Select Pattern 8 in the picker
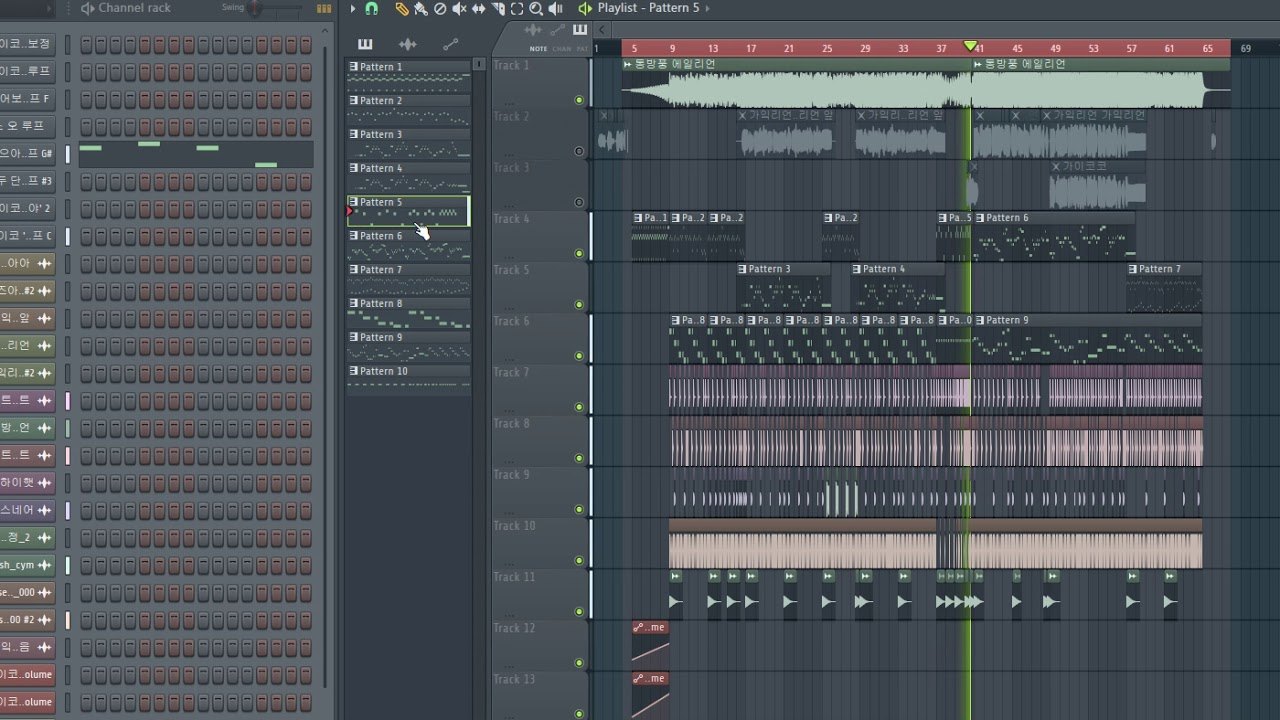Screen dimensions: 1280x720 pos(408,313)
